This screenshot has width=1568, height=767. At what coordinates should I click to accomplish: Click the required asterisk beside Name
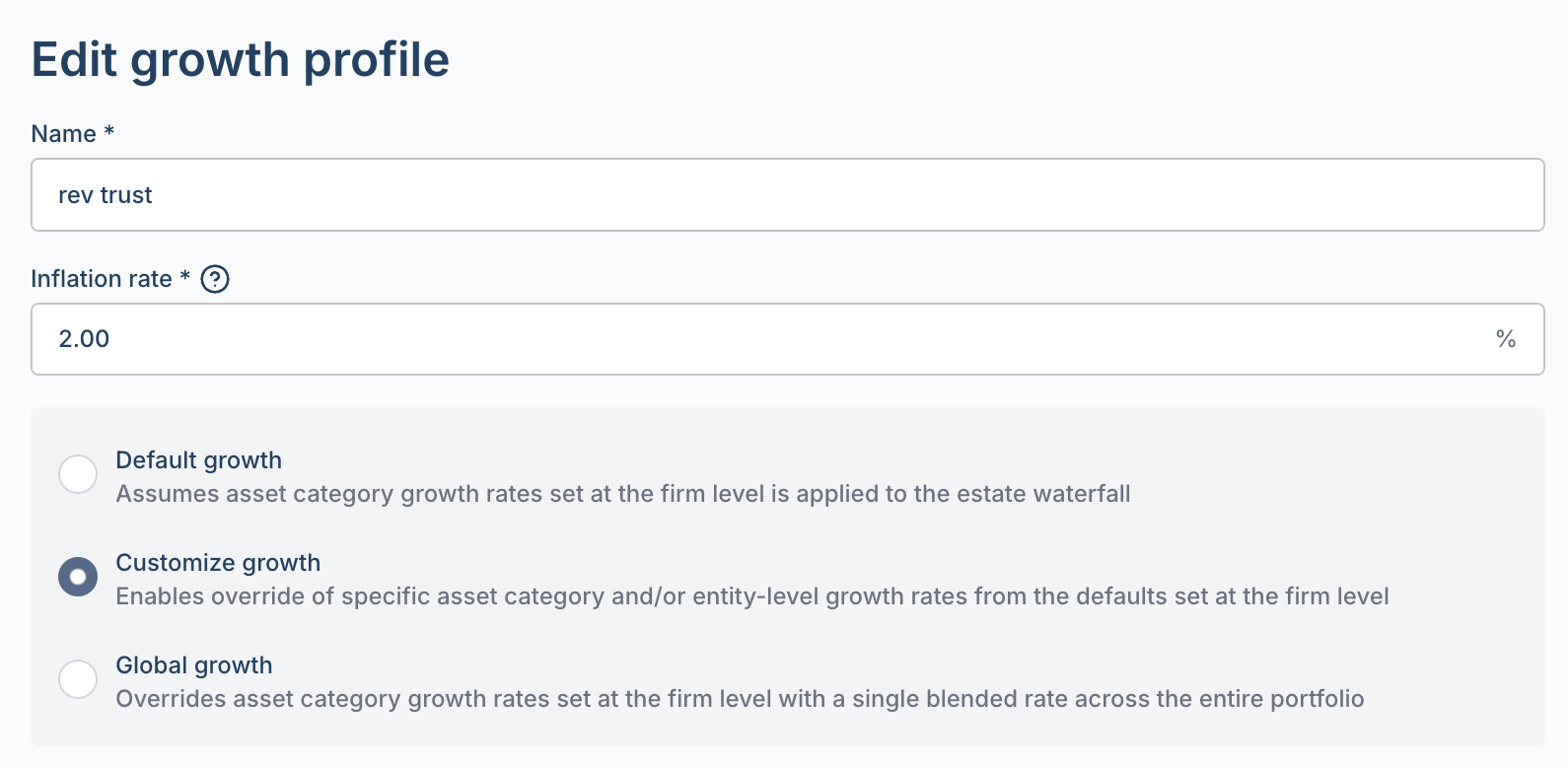(109, 131)
